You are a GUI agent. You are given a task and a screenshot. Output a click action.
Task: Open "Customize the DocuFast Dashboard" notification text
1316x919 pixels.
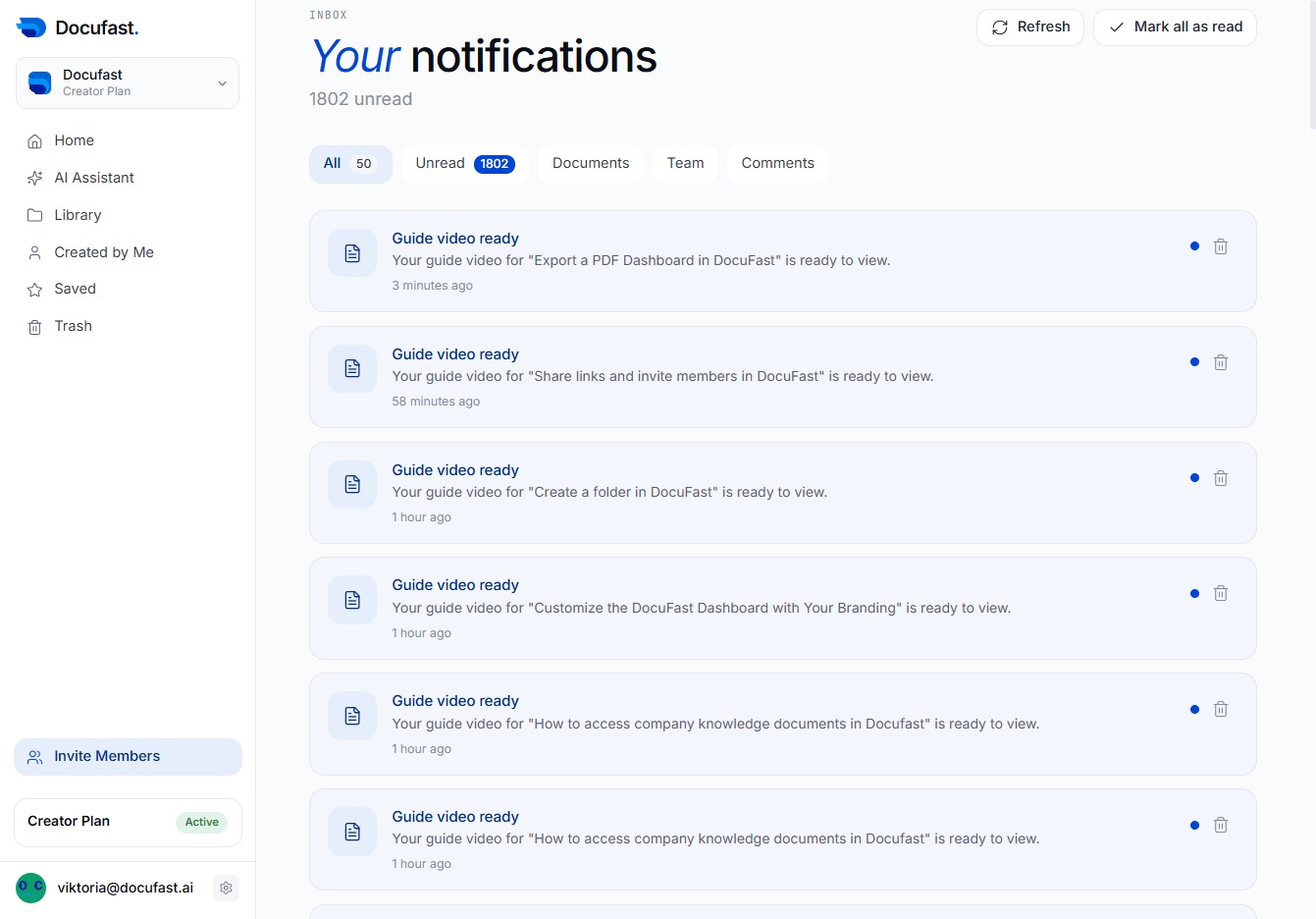click(702, 609)
